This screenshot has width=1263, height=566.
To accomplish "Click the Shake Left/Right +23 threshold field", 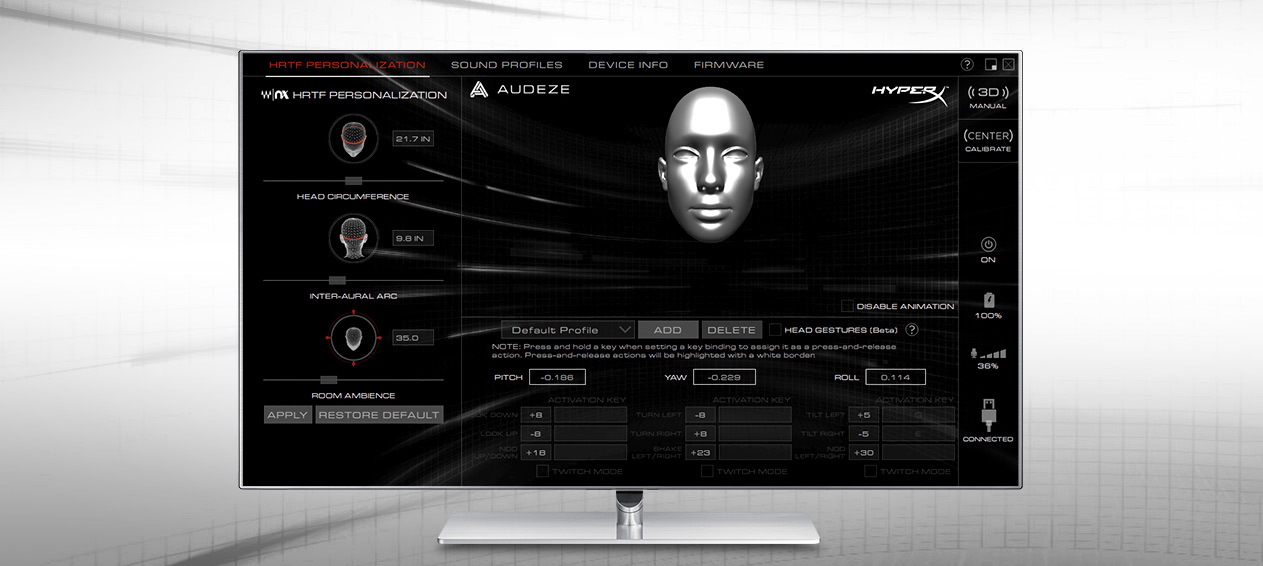I will 700,453.
